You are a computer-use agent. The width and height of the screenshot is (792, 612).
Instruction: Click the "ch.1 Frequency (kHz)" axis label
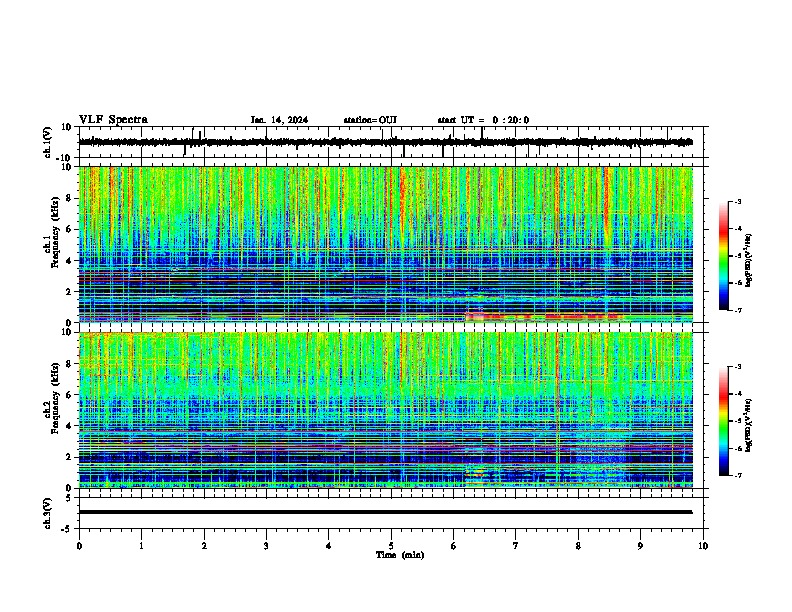pos(52,233)
